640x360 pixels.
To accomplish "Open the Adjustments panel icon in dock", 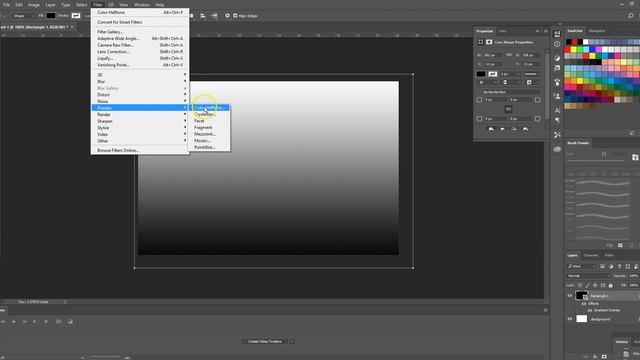I will (x=557, y=58).
